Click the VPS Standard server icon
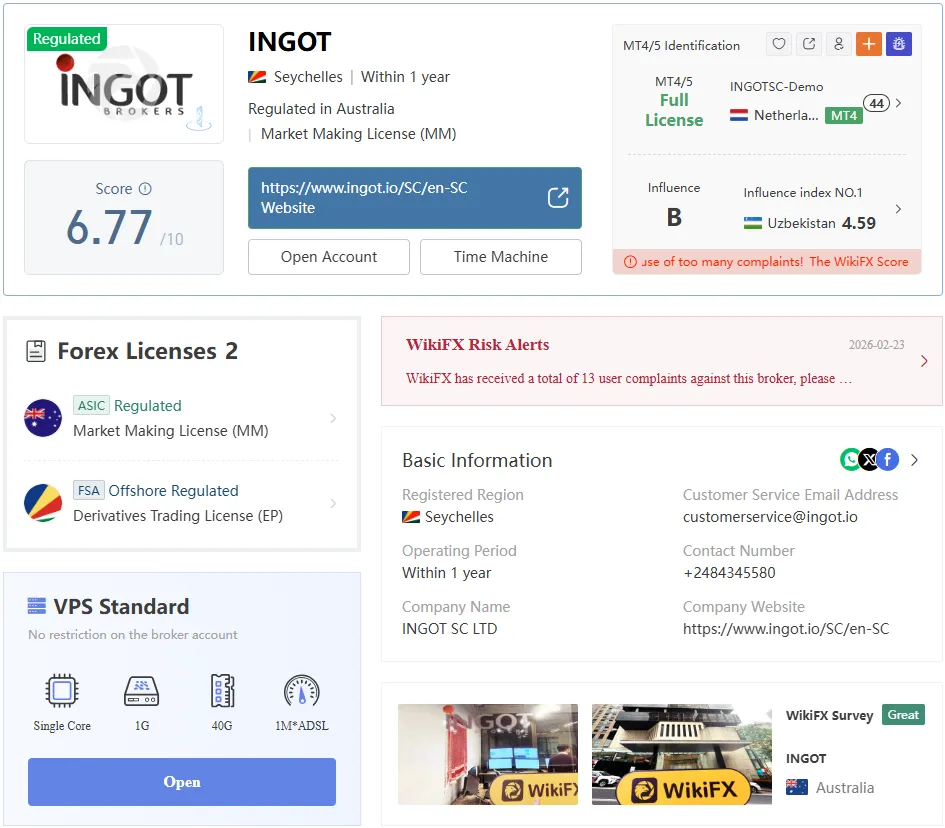Screen dimensions: 945x828 (37, 606)
